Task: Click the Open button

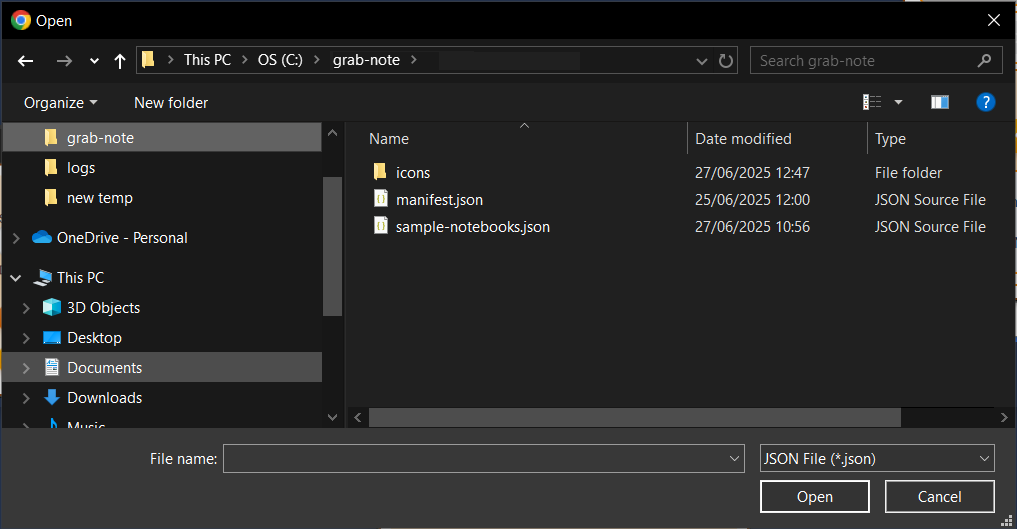Action: click(x=815, y=497)
